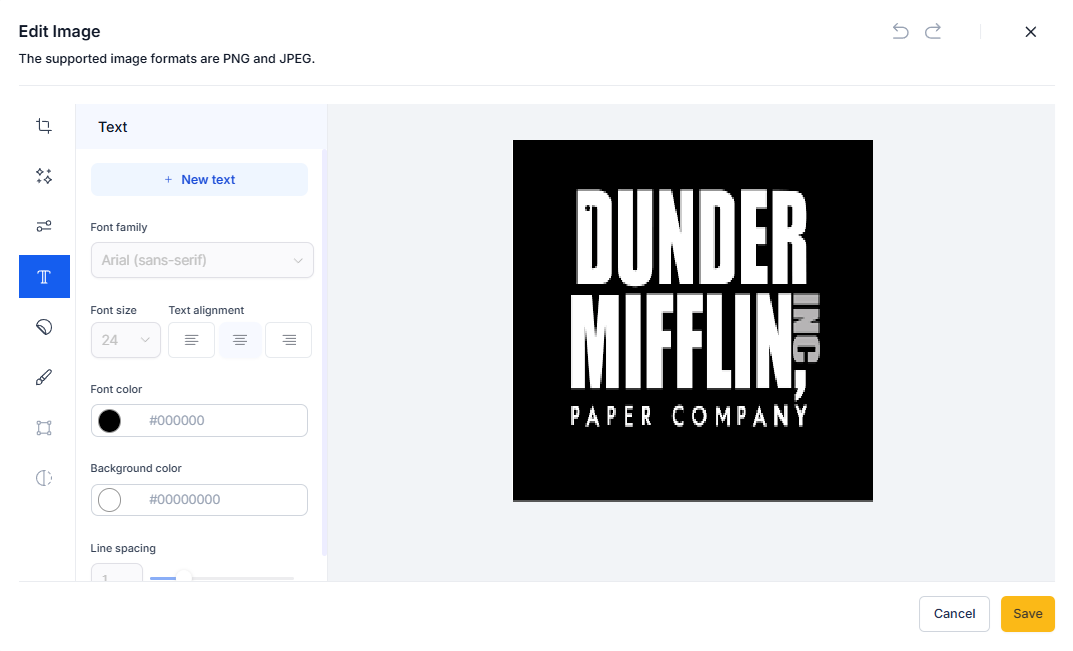This screenshot has height=651, width=1073.
Task: Click the Text panel heading
Action: click(x=113, y=127)
